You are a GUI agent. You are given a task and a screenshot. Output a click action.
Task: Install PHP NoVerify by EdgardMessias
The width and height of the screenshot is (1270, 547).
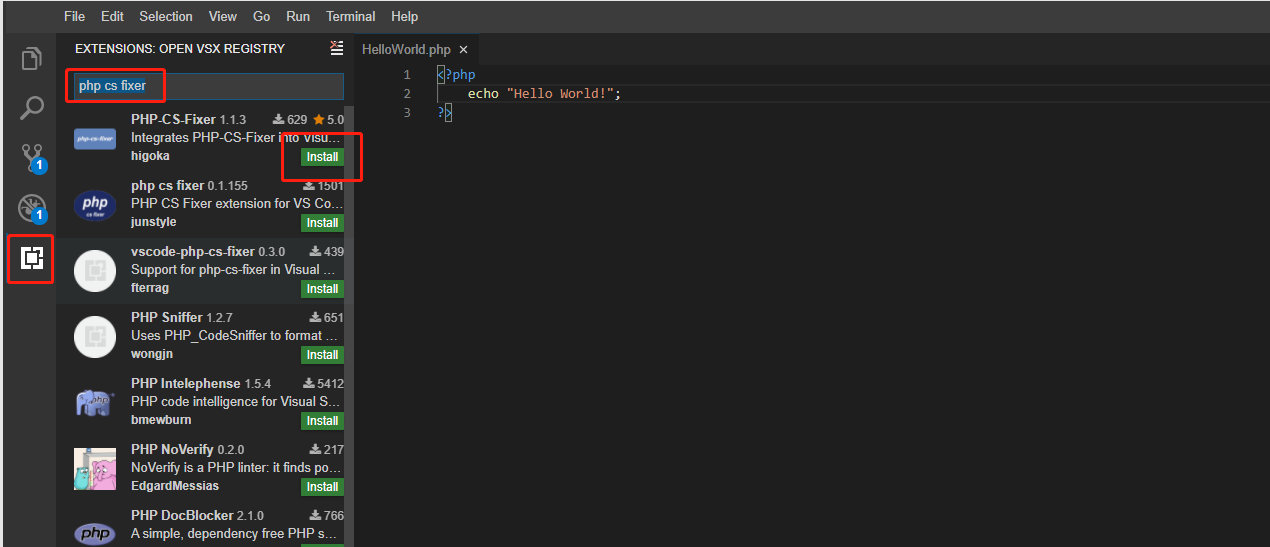(x=322, y=487)
